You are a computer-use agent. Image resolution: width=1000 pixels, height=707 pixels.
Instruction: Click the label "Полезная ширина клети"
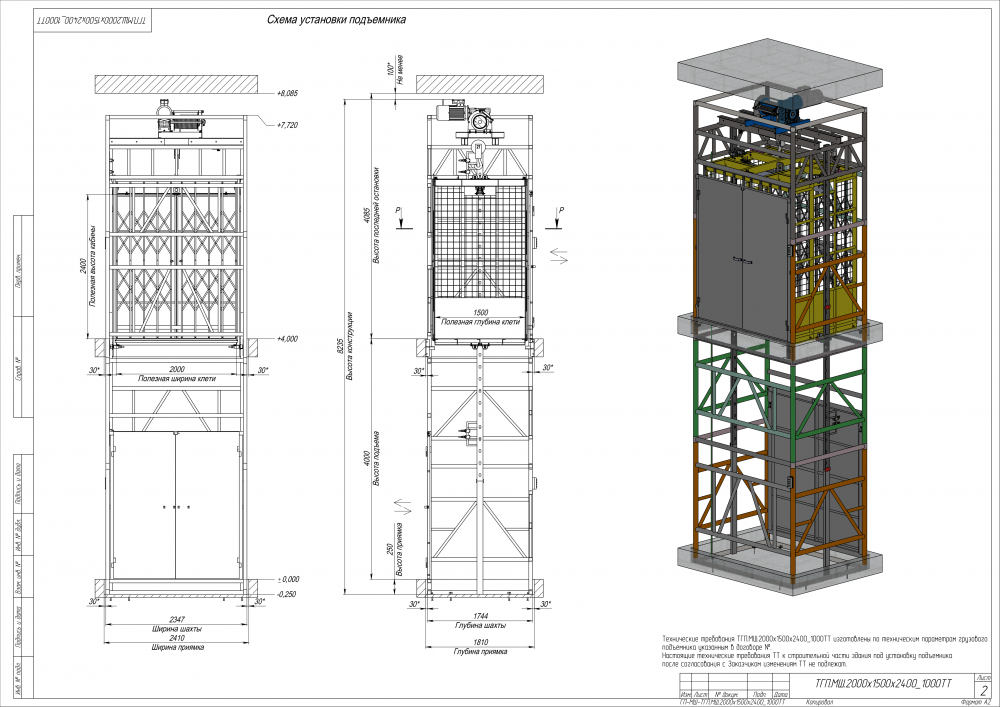177,379
